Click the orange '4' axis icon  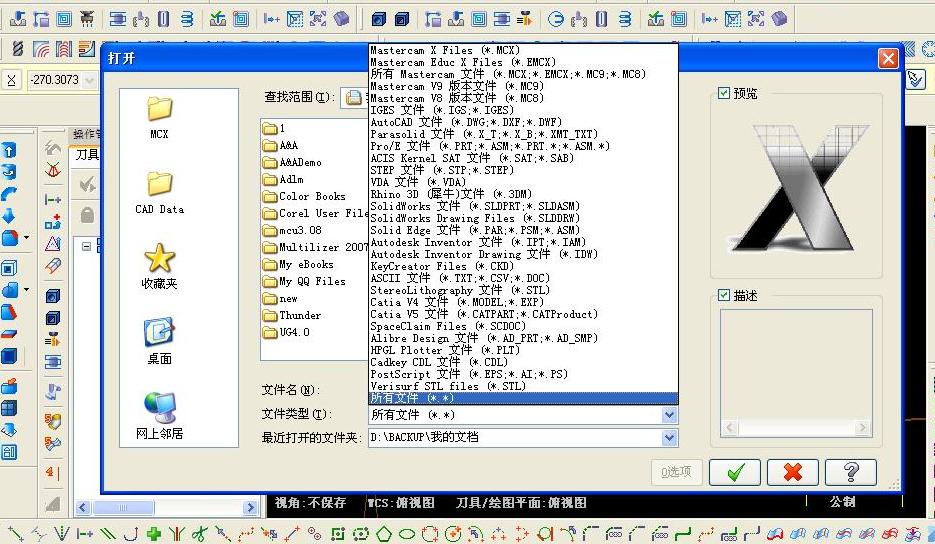pos(52,473)
